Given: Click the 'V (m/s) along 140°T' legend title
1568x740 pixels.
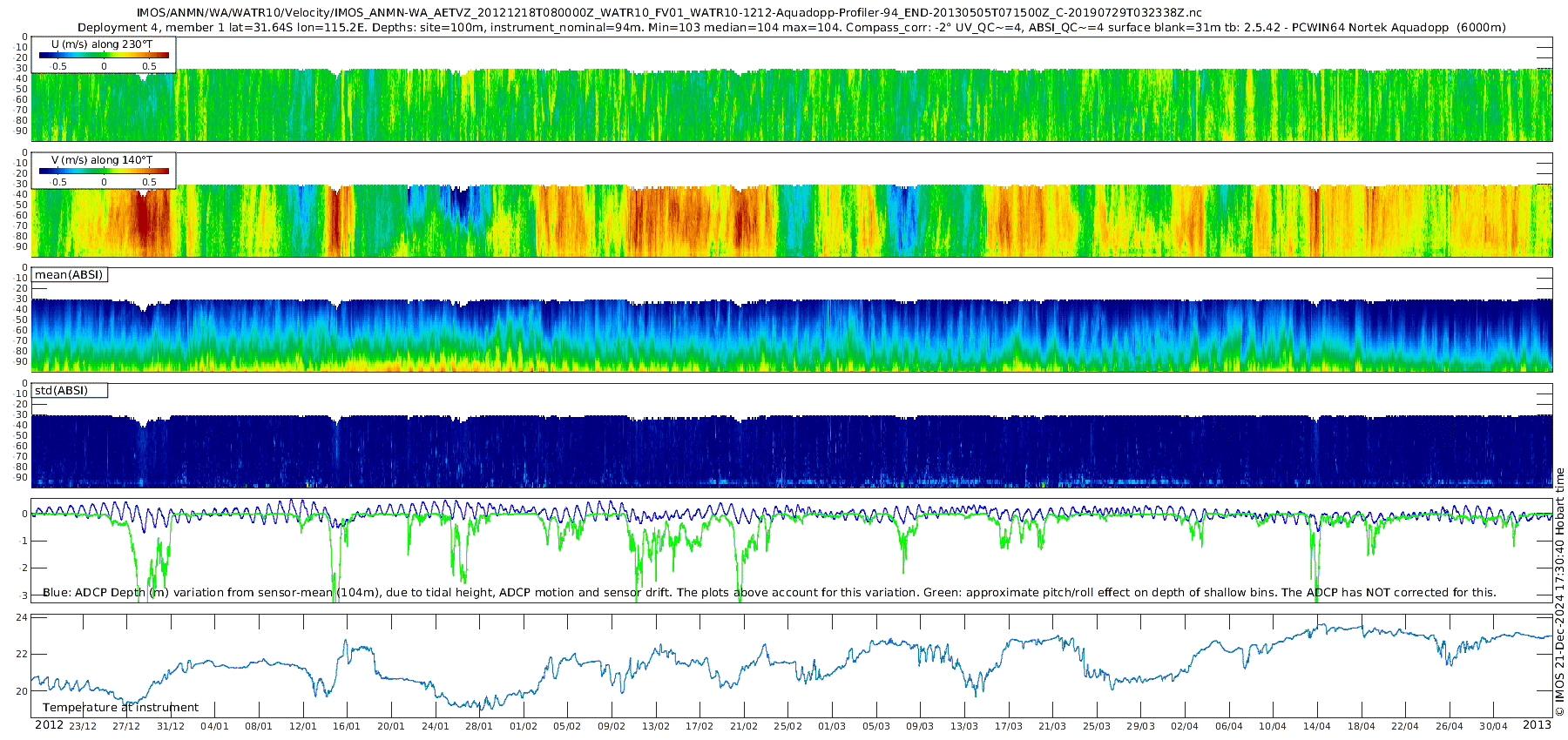Looking at the screenshot, I should pyautogui.click(x=102, y=160).
